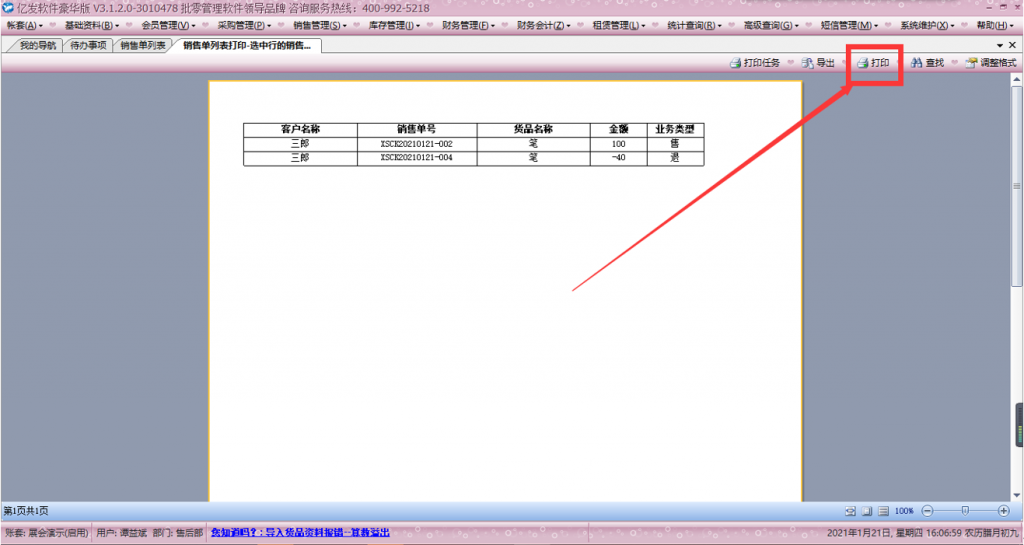Screen dimensions: 1024x545
Task: Click the 销售单号 column header
Action: [x=417, y=129]
